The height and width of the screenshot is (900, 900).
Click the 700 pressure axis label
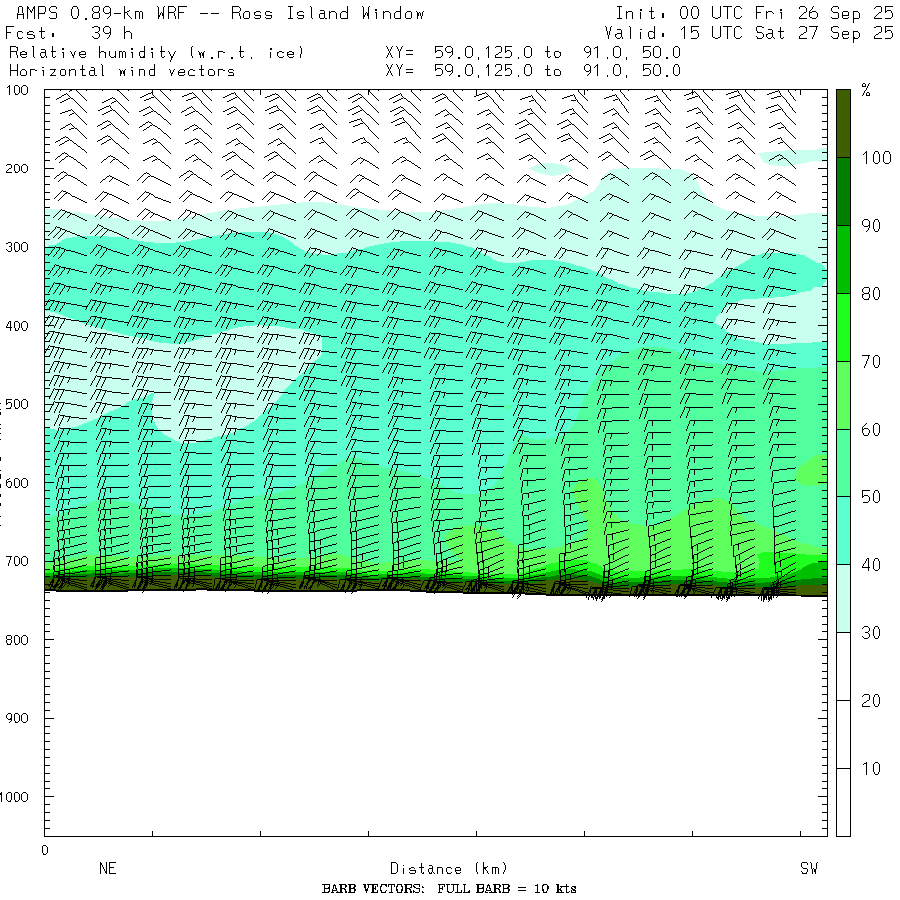tap(17, 561)
